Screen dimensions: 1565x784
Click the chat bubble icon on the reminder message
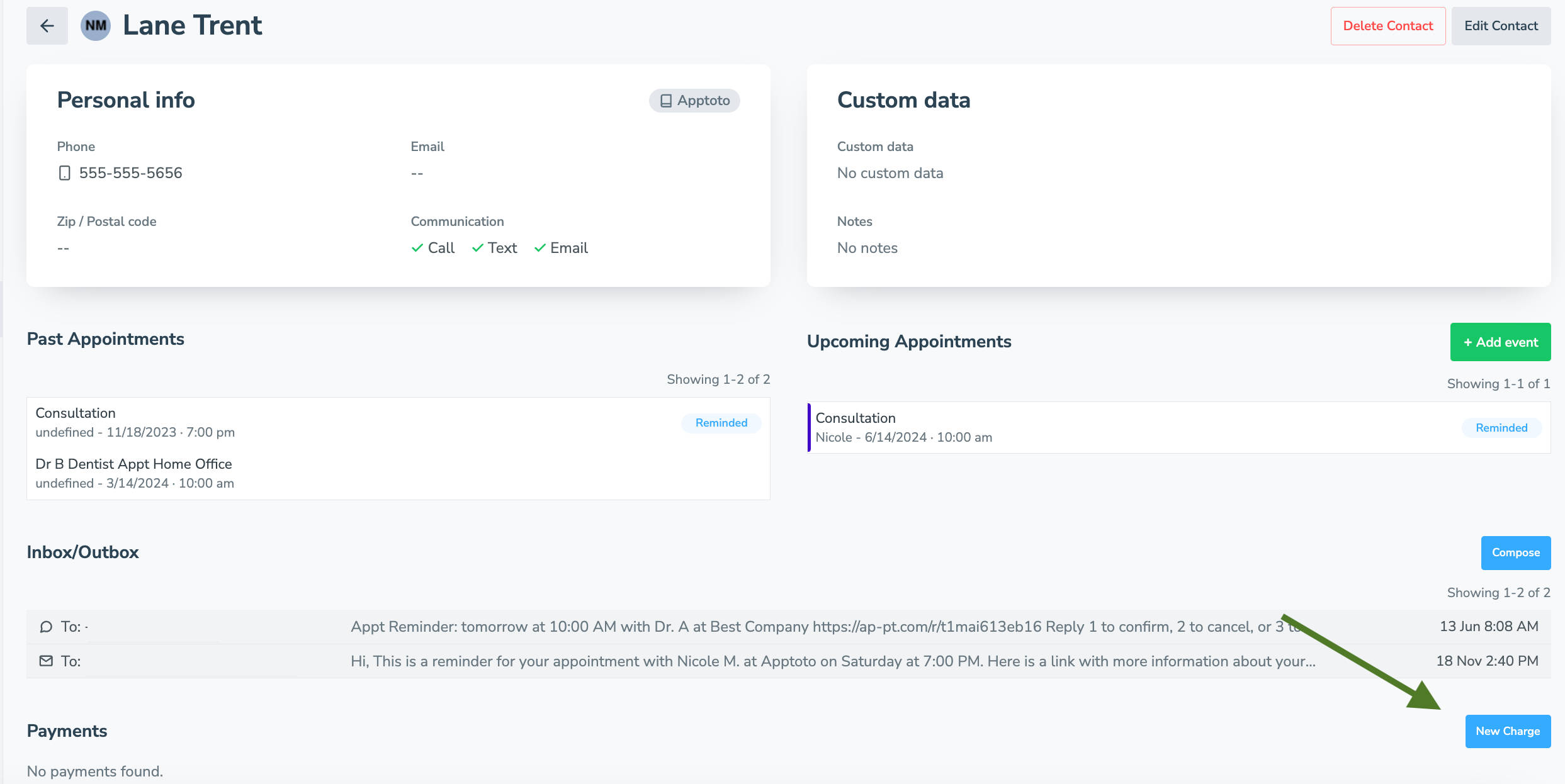click(x=45, y=627)
